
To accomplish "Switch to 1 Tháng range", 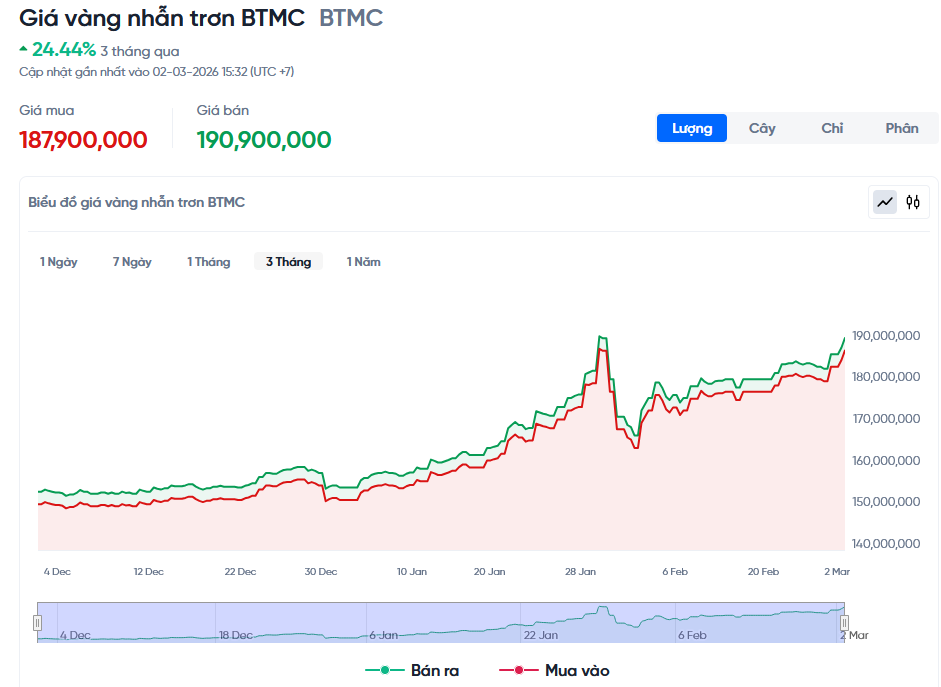I will [208, 262].
